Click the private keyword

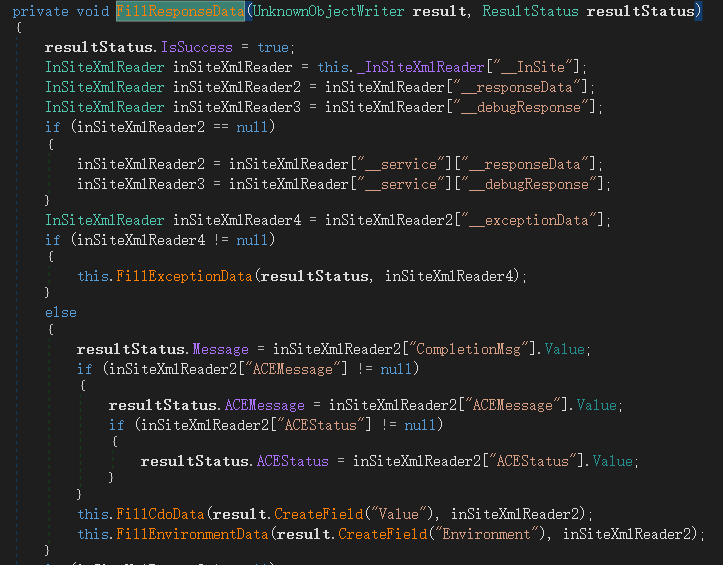coord(40,11)
